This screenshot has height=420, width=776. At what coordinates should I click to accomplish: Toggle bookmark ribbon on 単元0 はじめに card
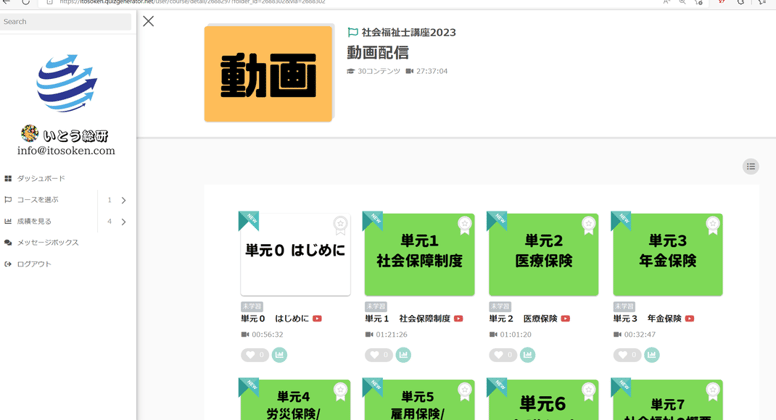(340, 226)
